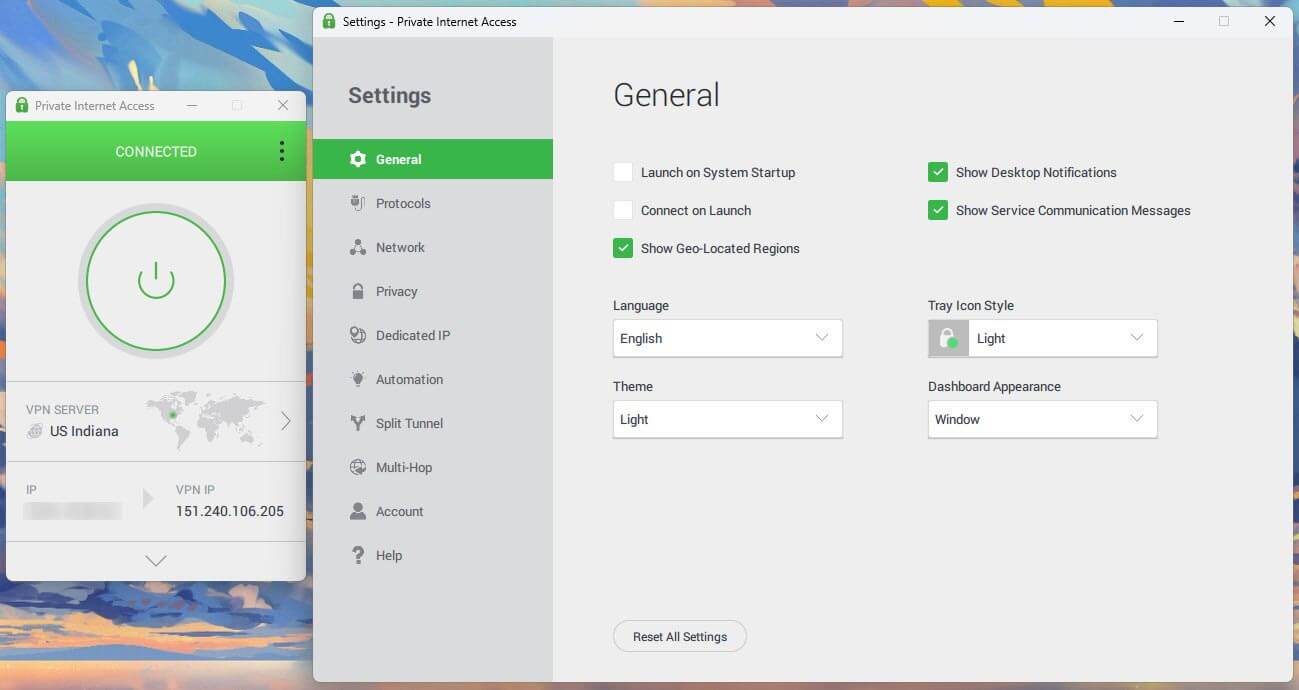Image resolution: width=1299 pixels, height=690 pixels.
Task: Open the Account settings tab
Action: (x=433, y=511)
